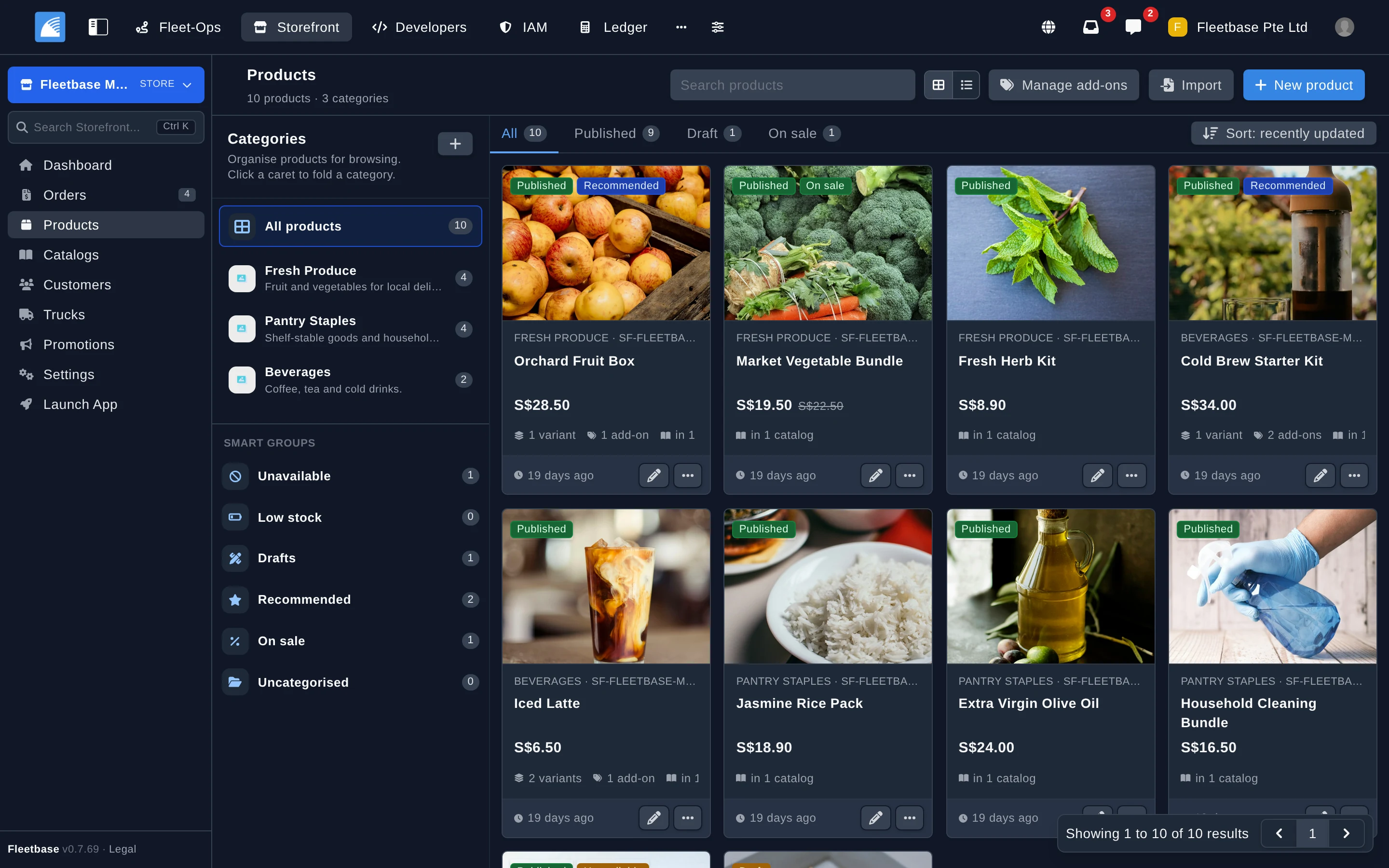
Task: Go to the previous results page
Action: click(x=1279, y=833)
